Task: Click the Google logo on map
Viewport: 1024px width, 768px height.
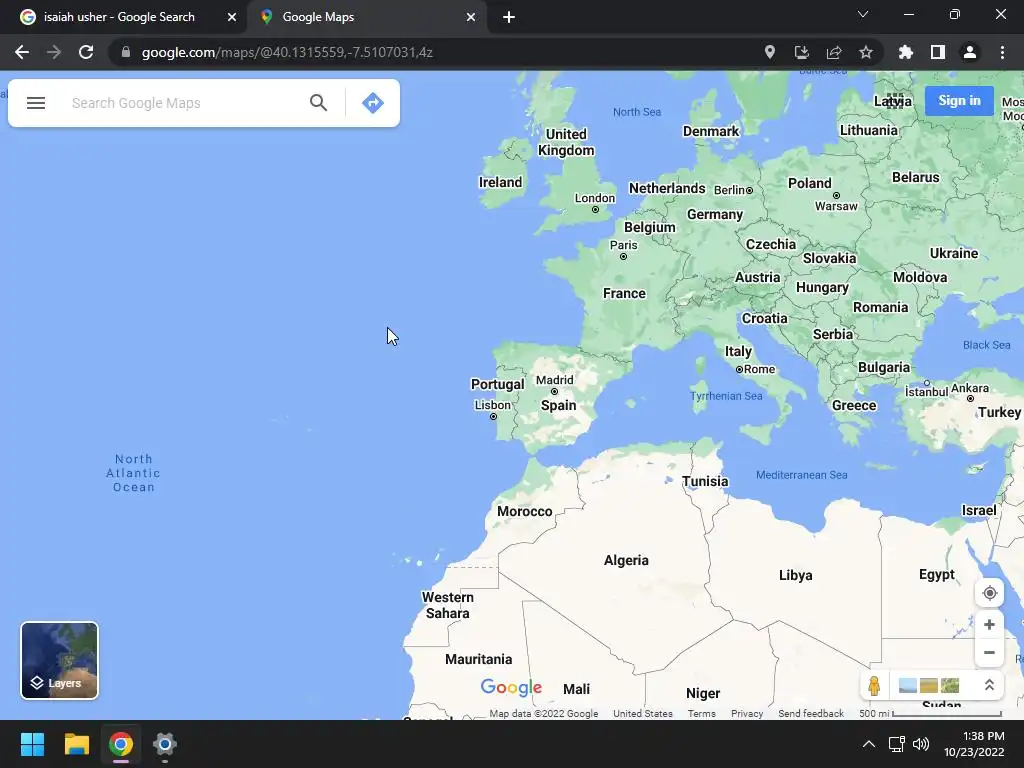Action: click(x=511, y=687)
